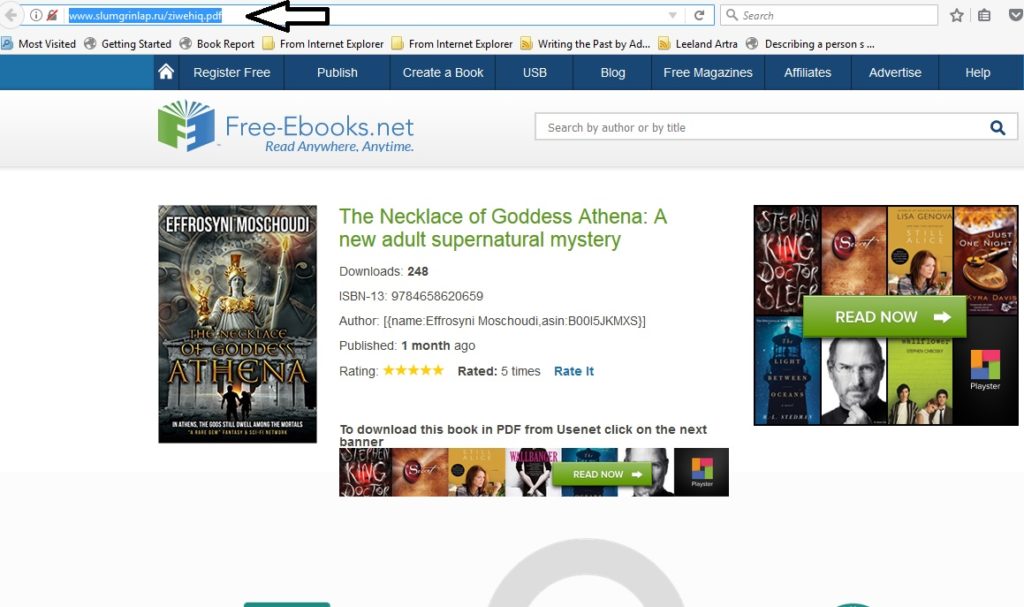Image resolution: width=1024 pixels, height=607 pixels.
Task: Rate the book using the gold stars
Action: coord(413,370)
